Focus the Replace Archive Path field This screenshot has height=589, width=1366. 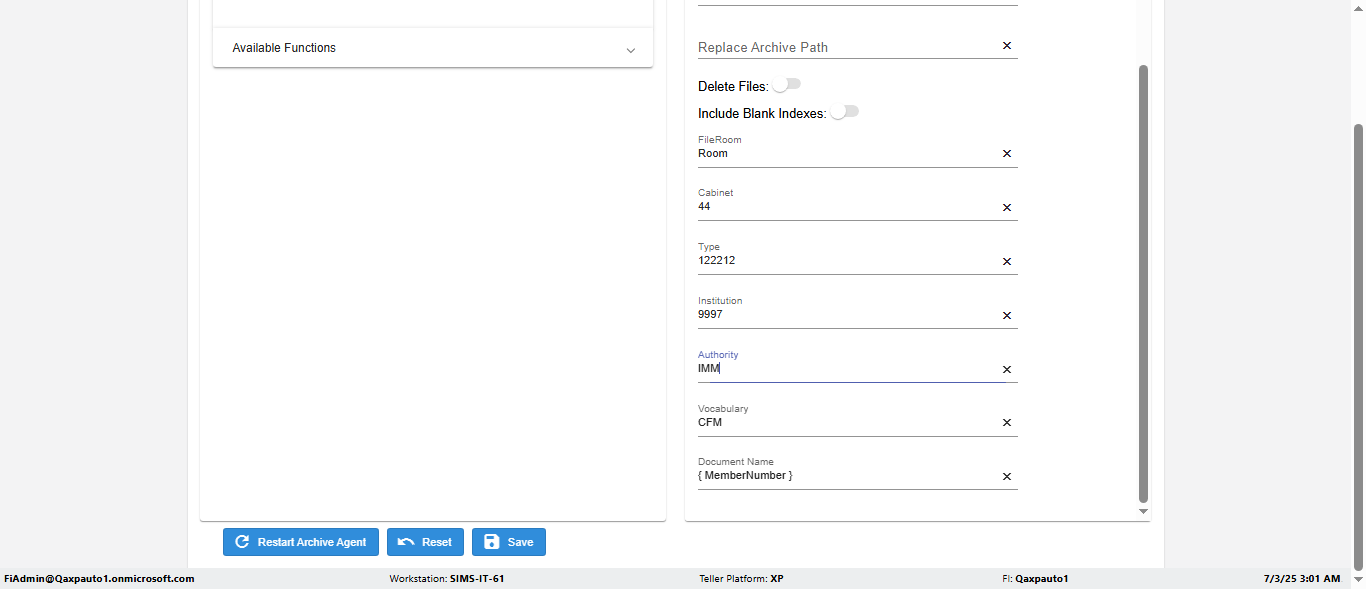845,47
